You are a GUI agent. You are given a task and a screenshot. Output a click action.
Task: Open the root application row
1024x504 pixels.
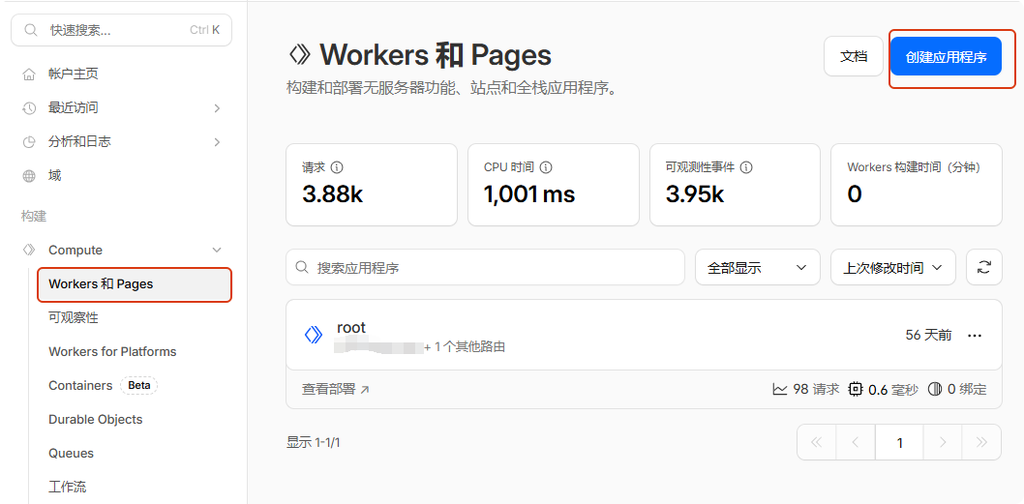pos(644,336)
